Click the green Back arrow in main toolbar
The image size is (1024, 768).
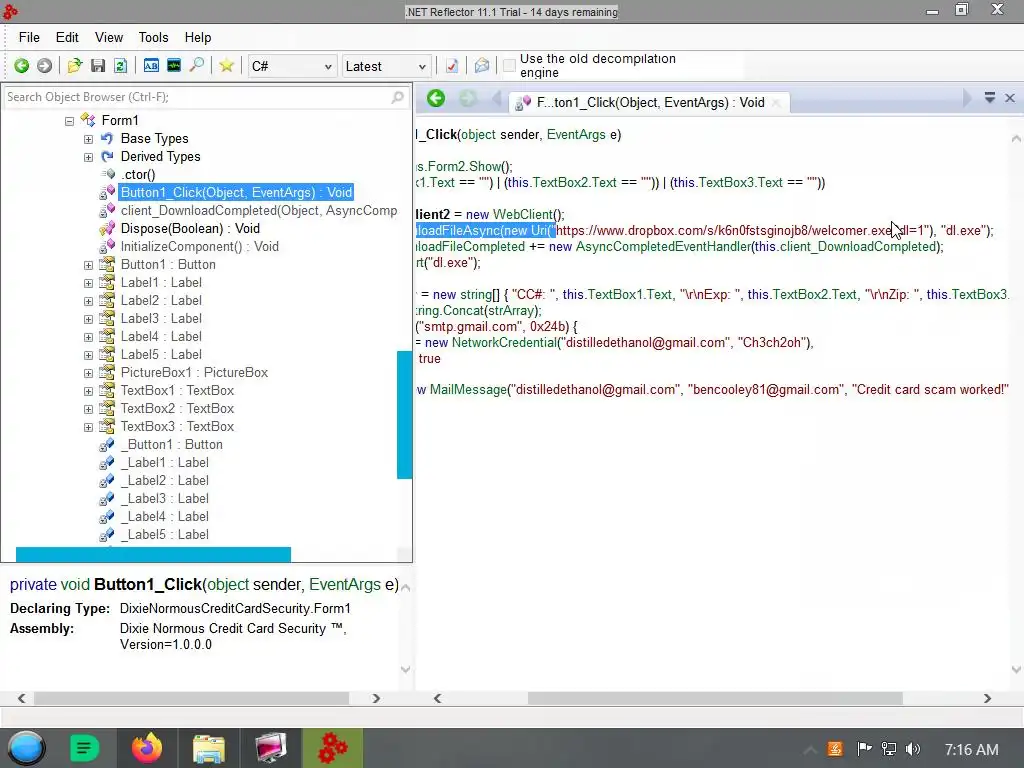coord(22,66)
